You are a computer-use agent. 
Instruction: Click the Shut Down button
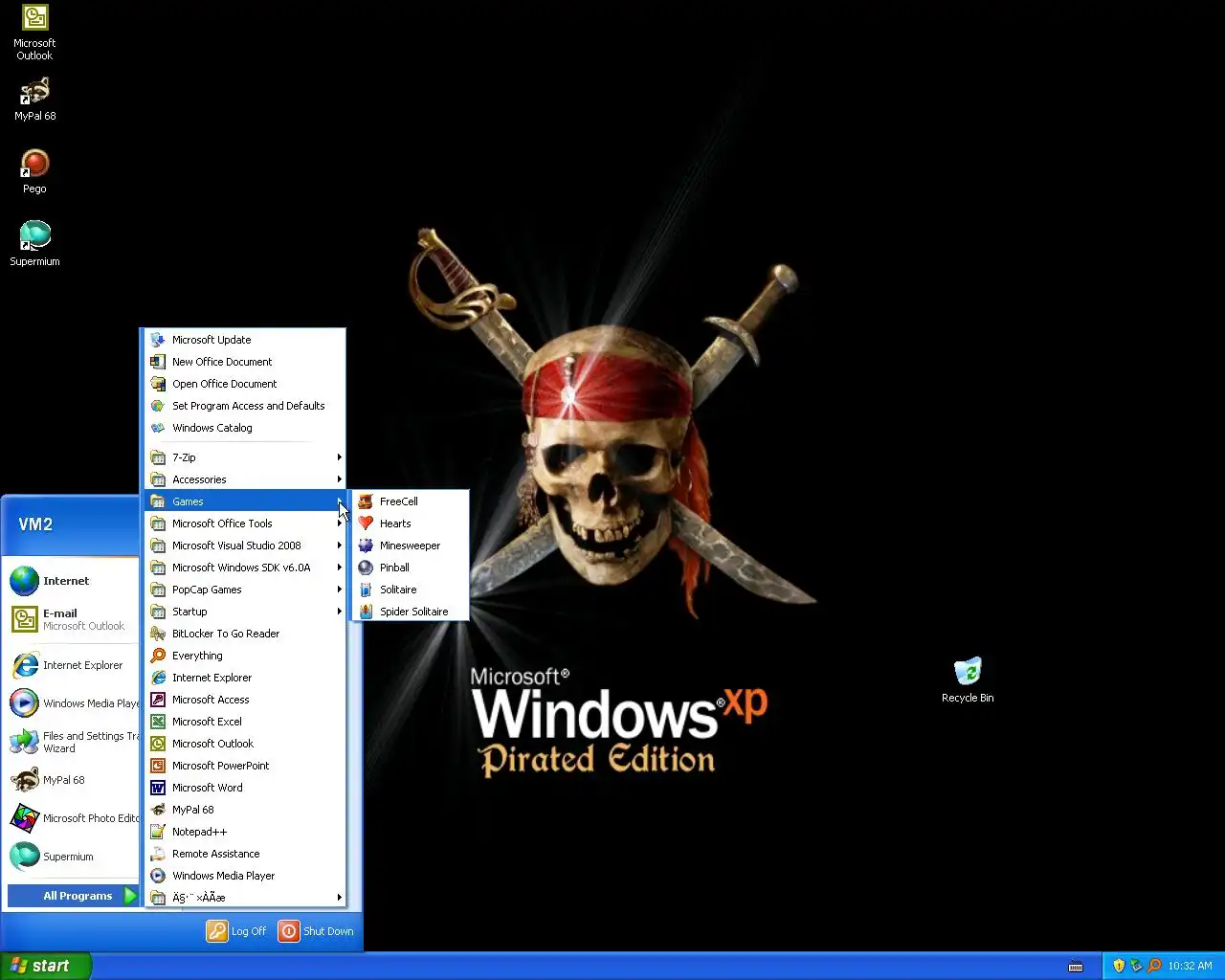[317, 931]
